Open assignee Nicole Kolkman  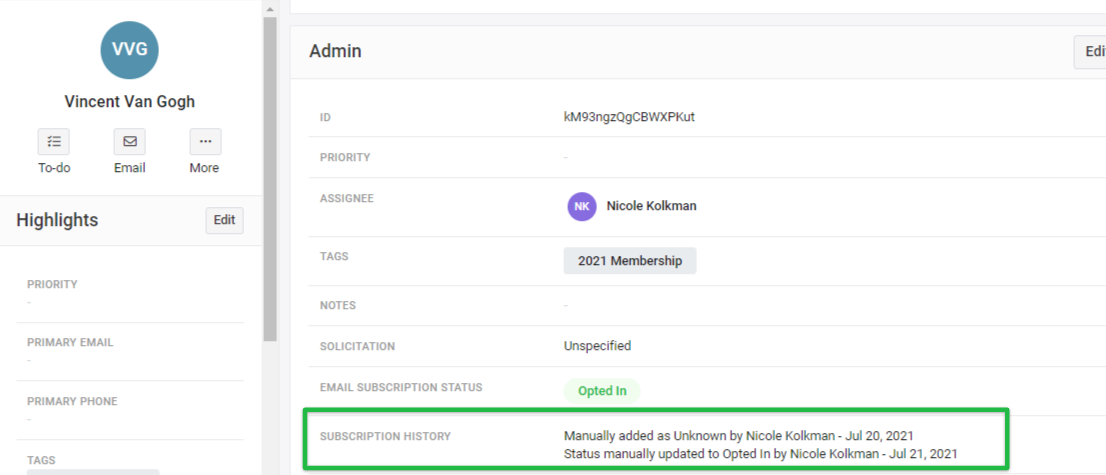click(x=651, y=206)
